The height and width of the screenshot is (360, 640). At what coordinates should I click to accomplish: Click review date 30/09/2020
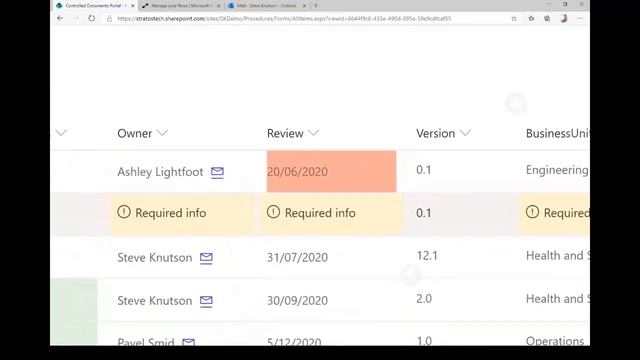(297, 301)
